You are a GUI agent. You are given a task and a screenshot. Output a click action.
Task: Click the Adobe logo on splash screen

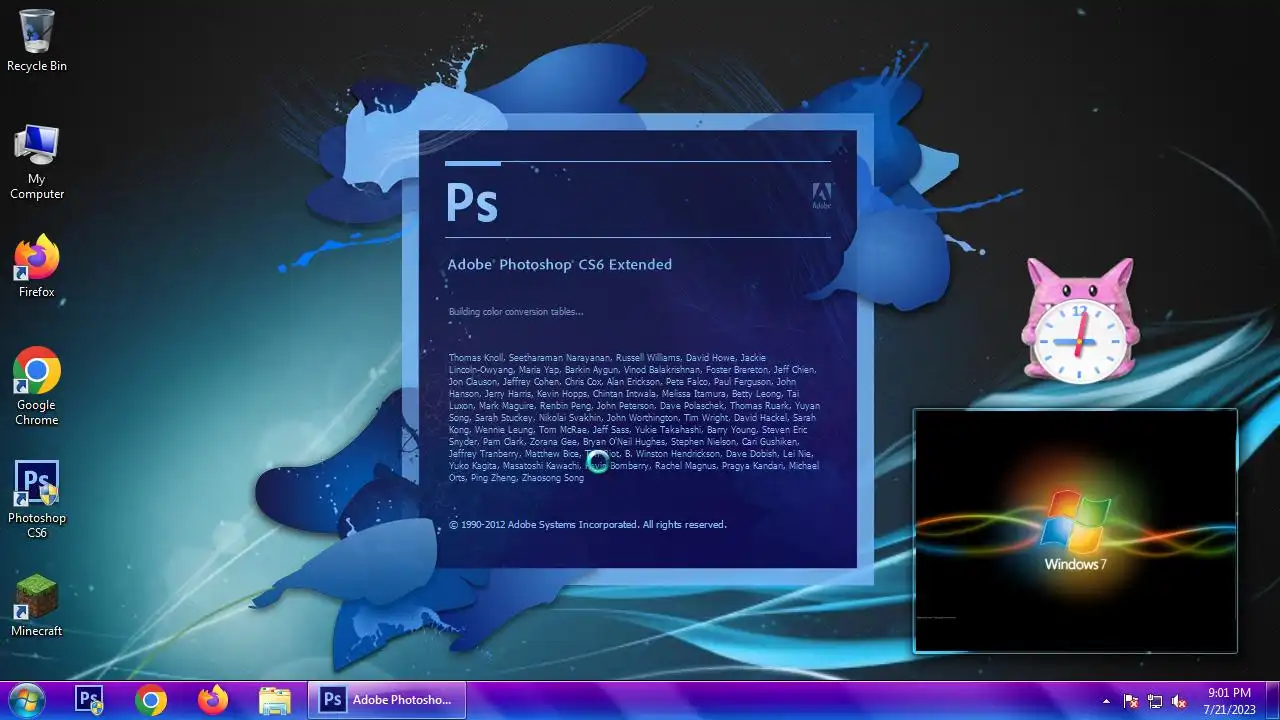coord(821,196)
